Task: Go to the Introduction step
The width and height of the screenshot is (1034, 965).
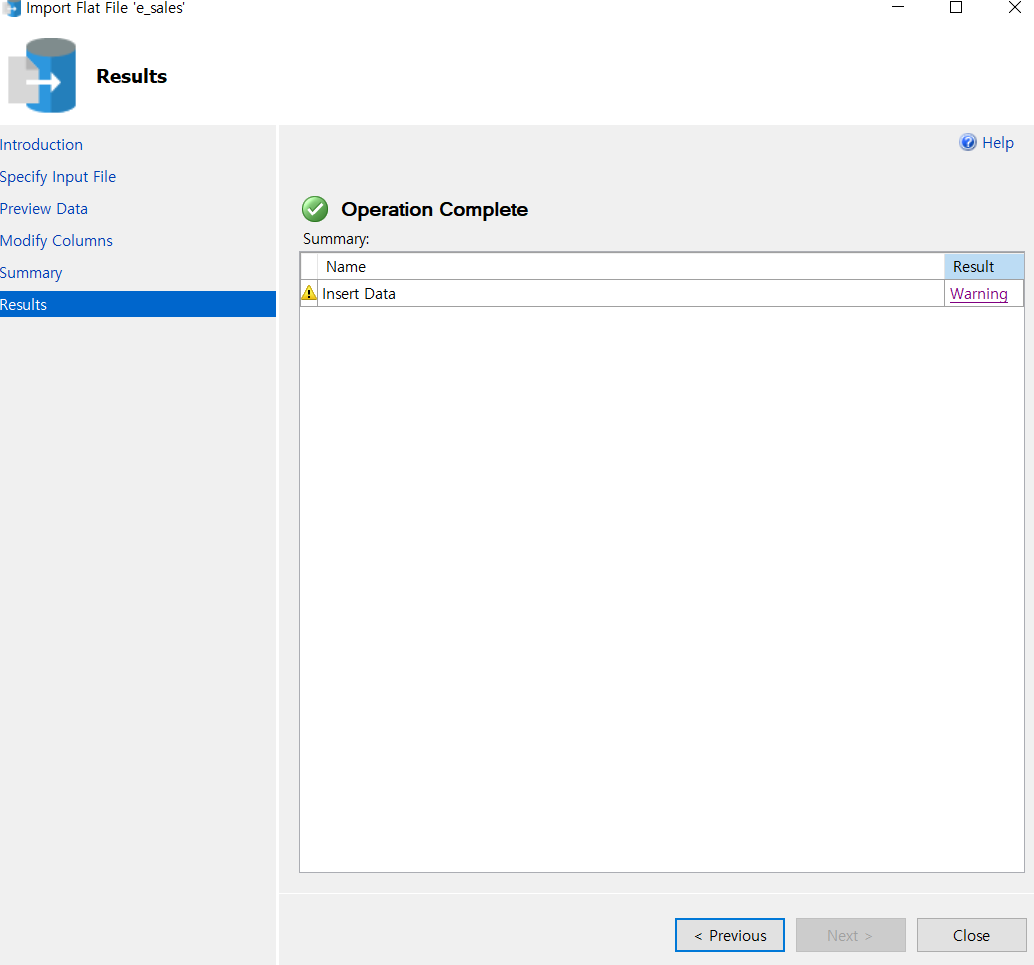Action: click(41, 144)
